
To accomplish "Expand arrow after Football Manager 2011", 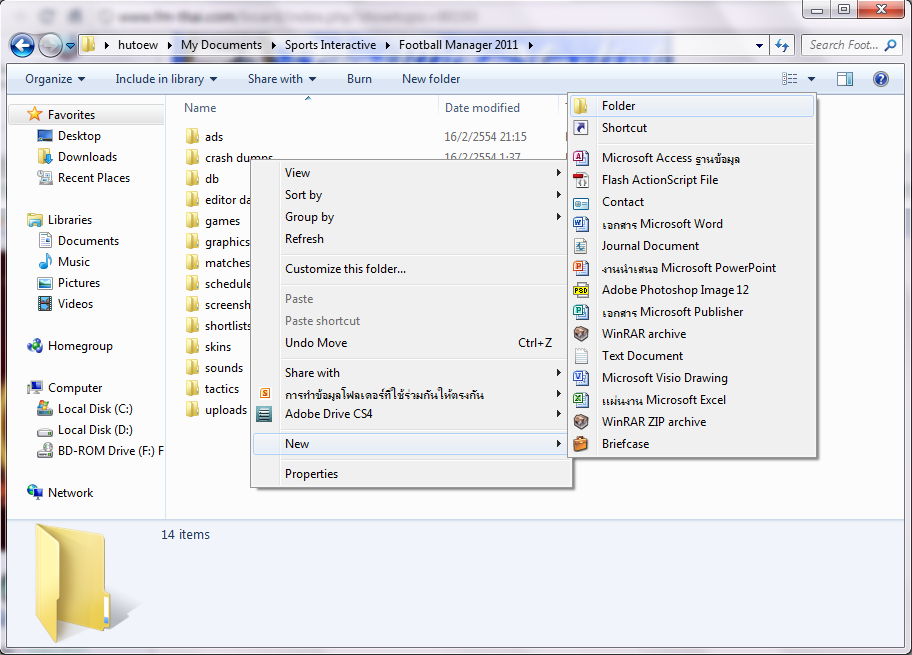I will click(530, 45).
